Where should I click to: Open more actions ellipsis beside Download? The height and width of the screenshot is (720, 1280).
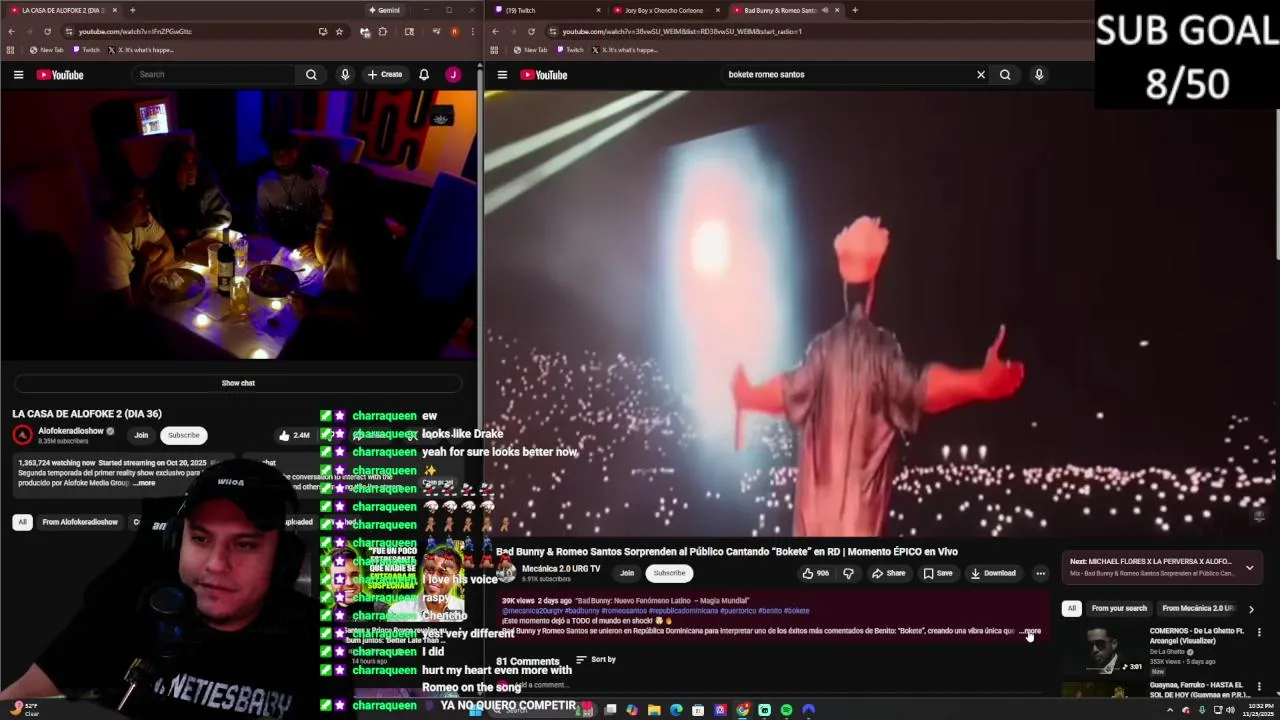point(1041,573)
